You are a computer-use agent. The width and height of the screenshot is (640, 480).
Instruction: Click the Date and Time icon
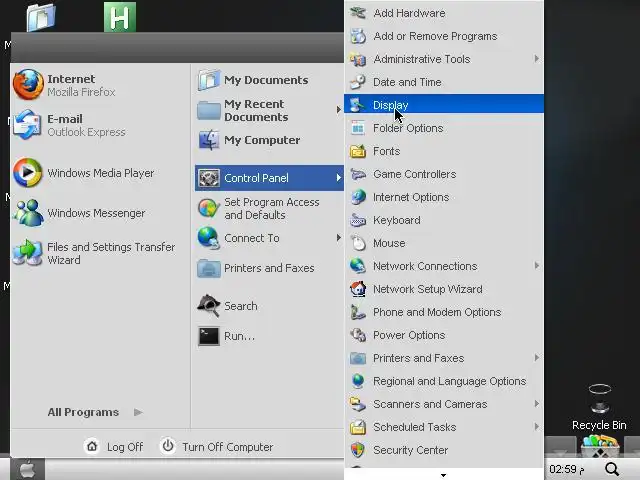[358, 82]
